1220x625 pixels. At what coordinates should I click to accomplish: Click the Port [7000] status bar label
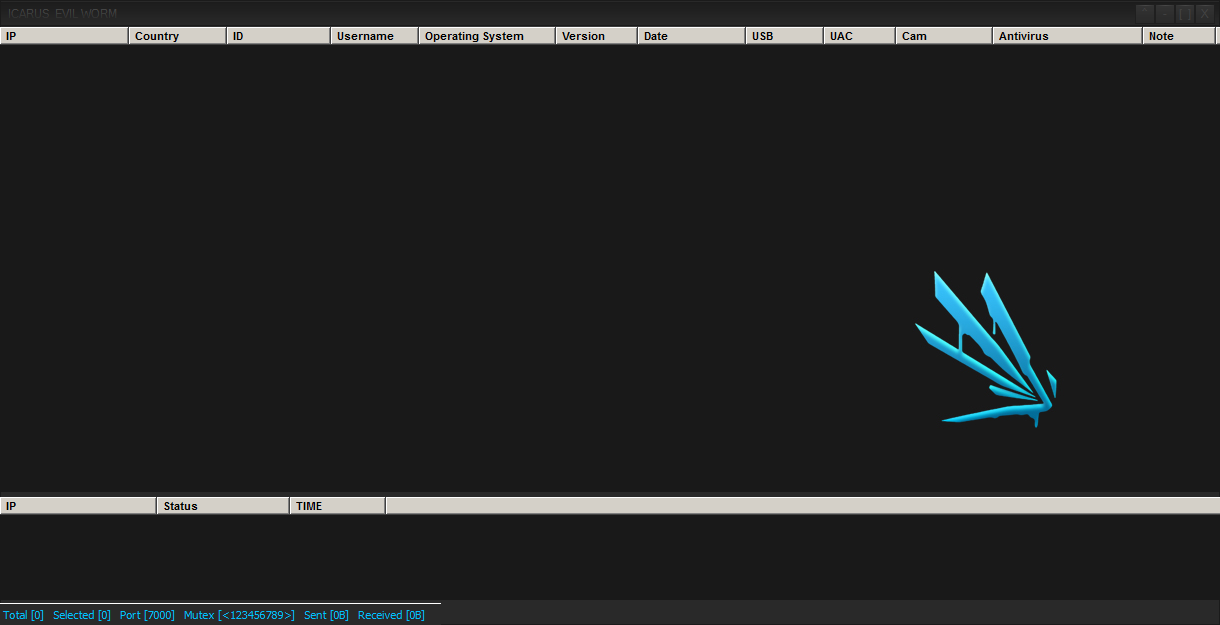coord(147,615)
